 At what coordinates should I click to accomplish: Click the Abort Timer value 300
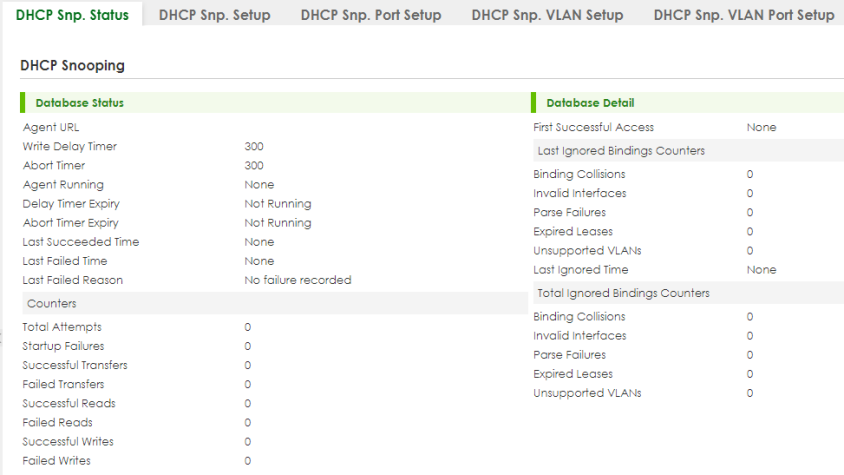(x=254, y=165)
